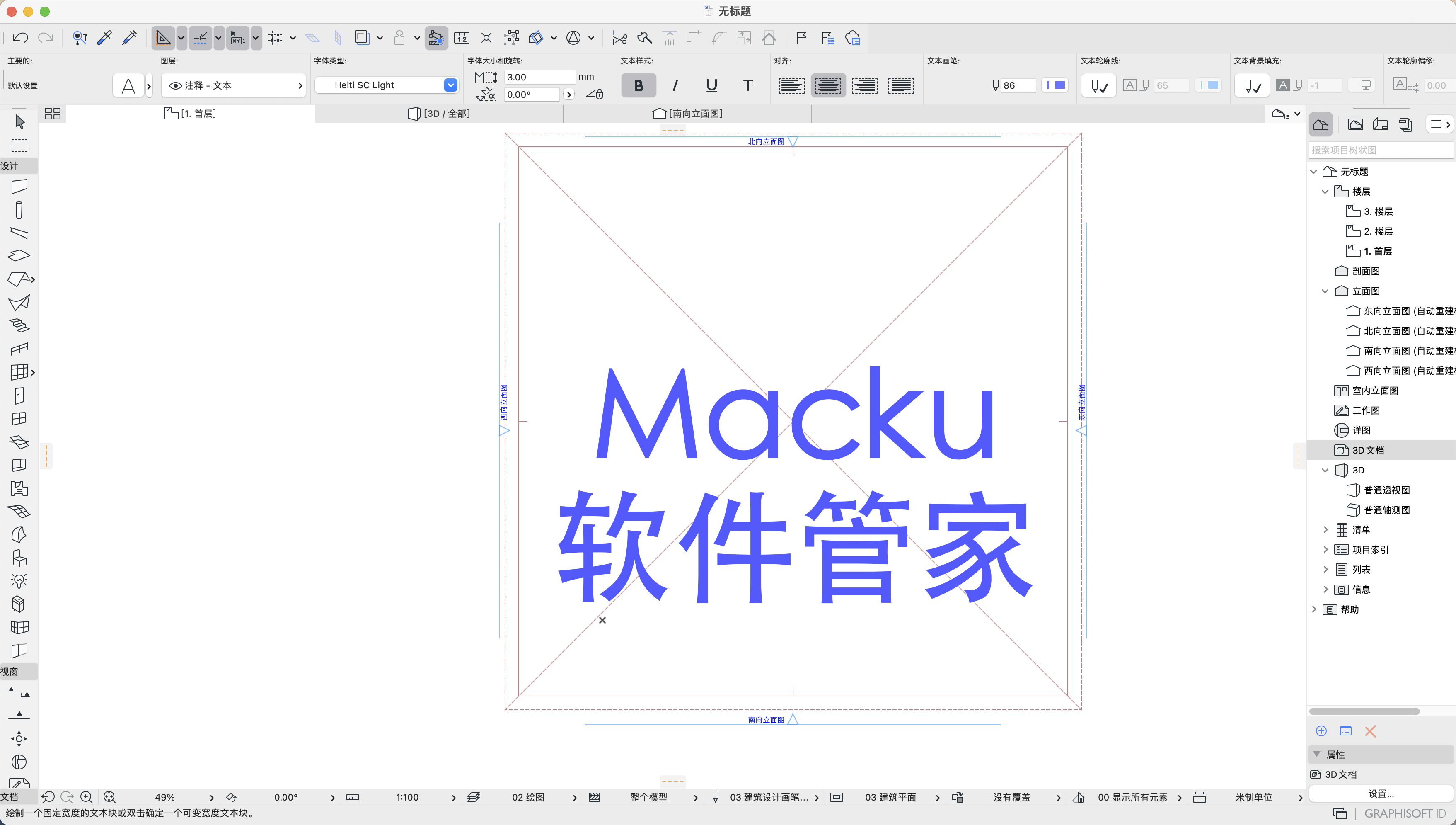Select the syringe inject parameters tool

(x=129, y=38)
